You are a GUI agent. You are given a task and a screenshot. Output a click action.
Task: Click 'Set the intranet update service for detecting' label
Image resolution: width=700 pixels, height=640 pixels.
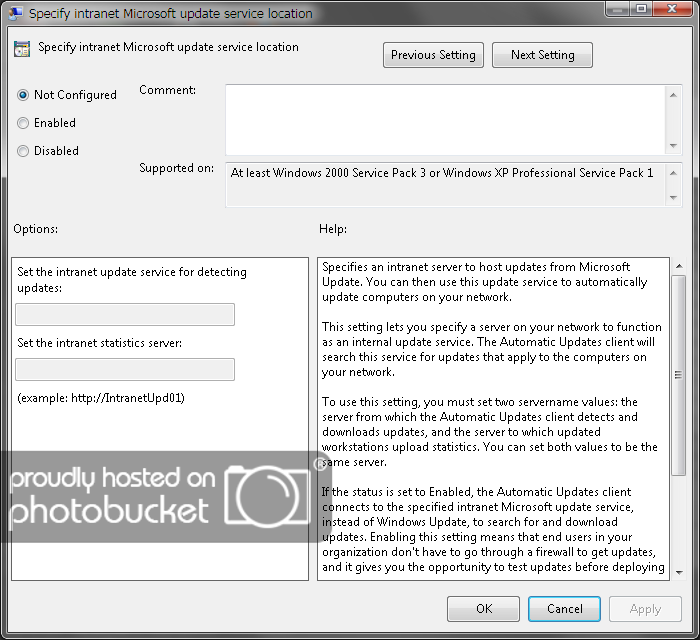pos(132,272)
